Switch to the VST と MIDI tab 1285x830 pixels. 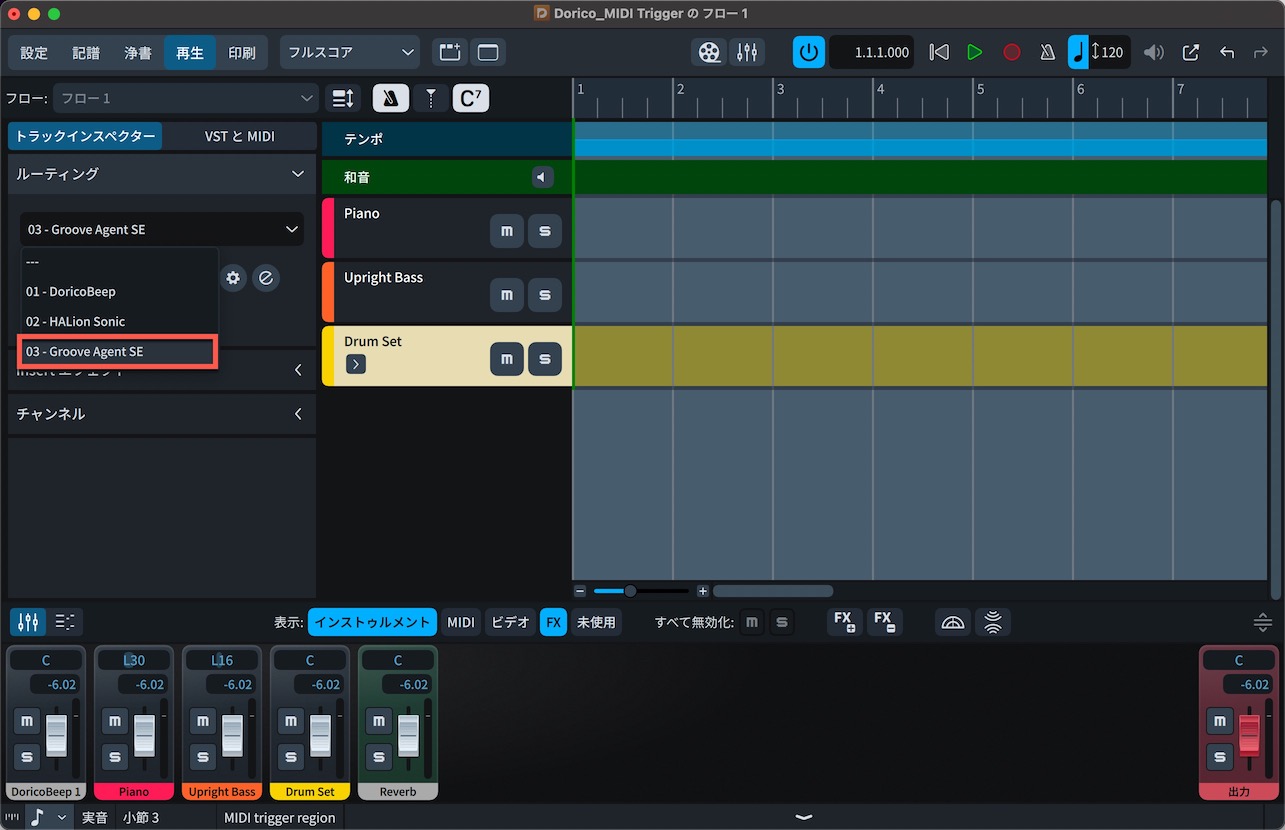[239, 136]
